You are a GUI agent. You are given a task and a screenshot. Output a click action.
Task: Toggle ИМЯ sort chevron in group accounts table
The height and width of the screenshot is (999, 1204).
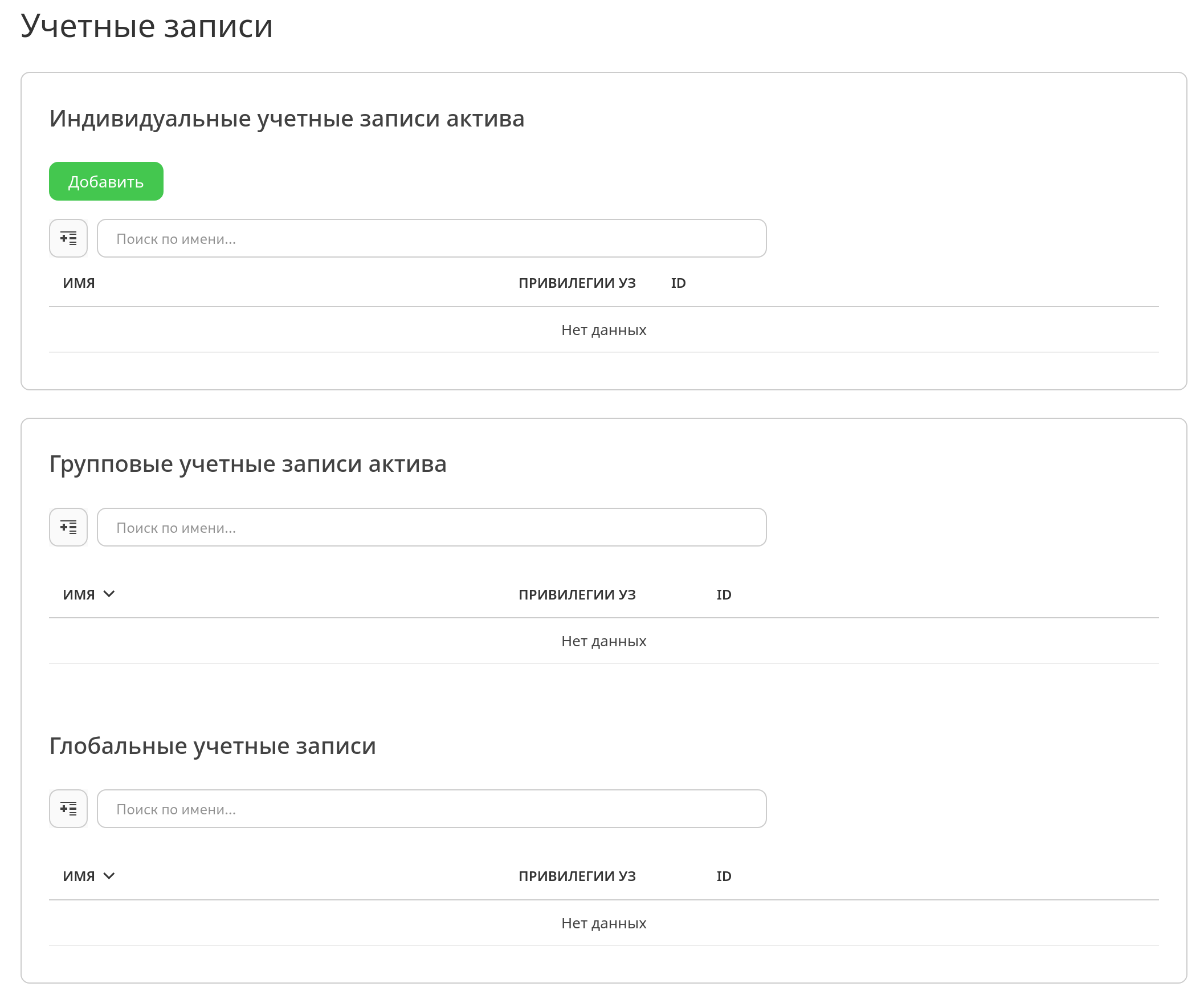click(x=109, y=594)
